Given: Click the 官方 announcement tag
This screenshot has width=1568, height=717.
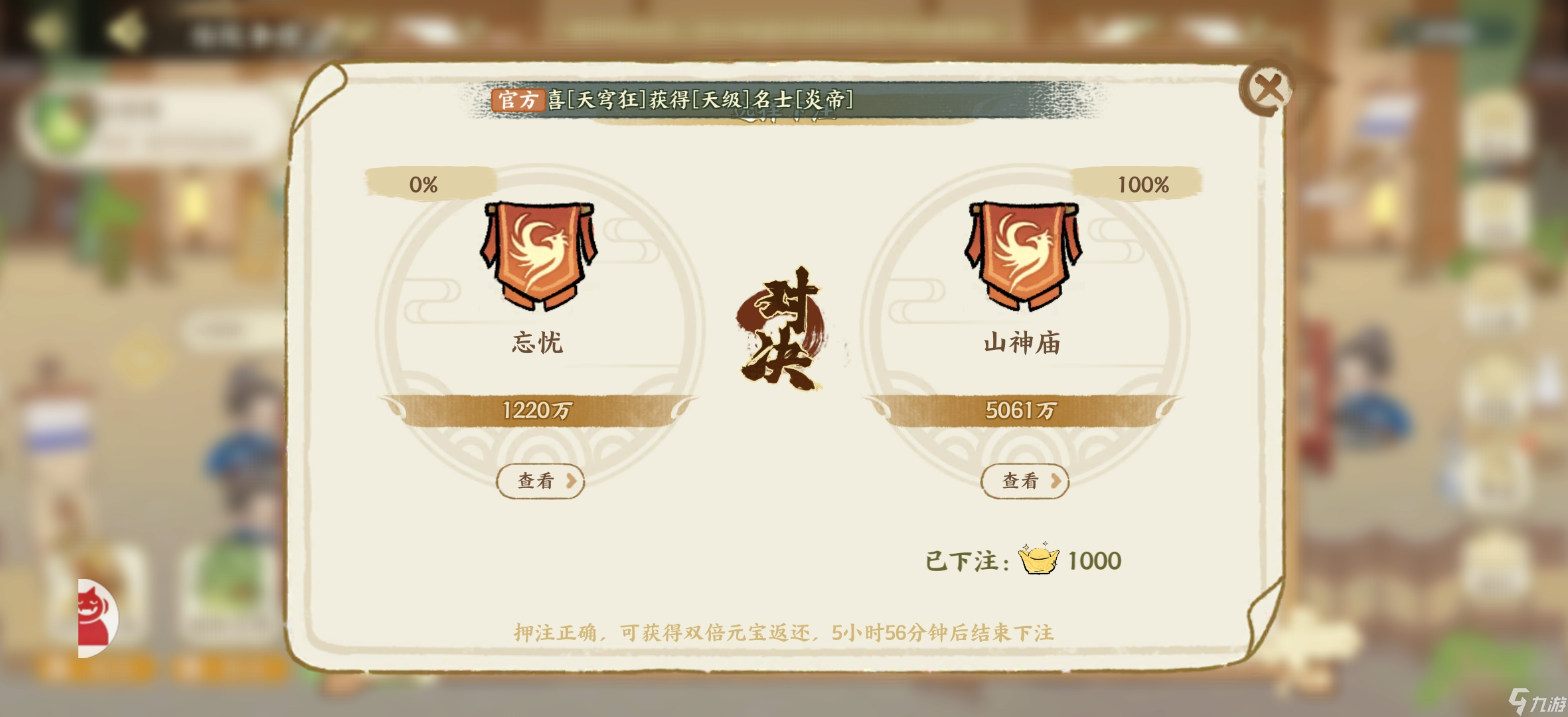Looking at the screenshot, I should coord(518,100).
